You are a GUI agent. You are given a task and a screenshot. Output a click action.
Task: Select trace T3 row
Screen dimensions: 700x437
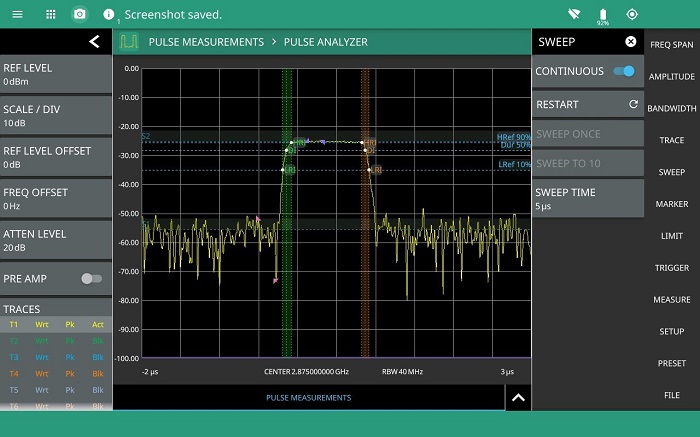point(56,357)
